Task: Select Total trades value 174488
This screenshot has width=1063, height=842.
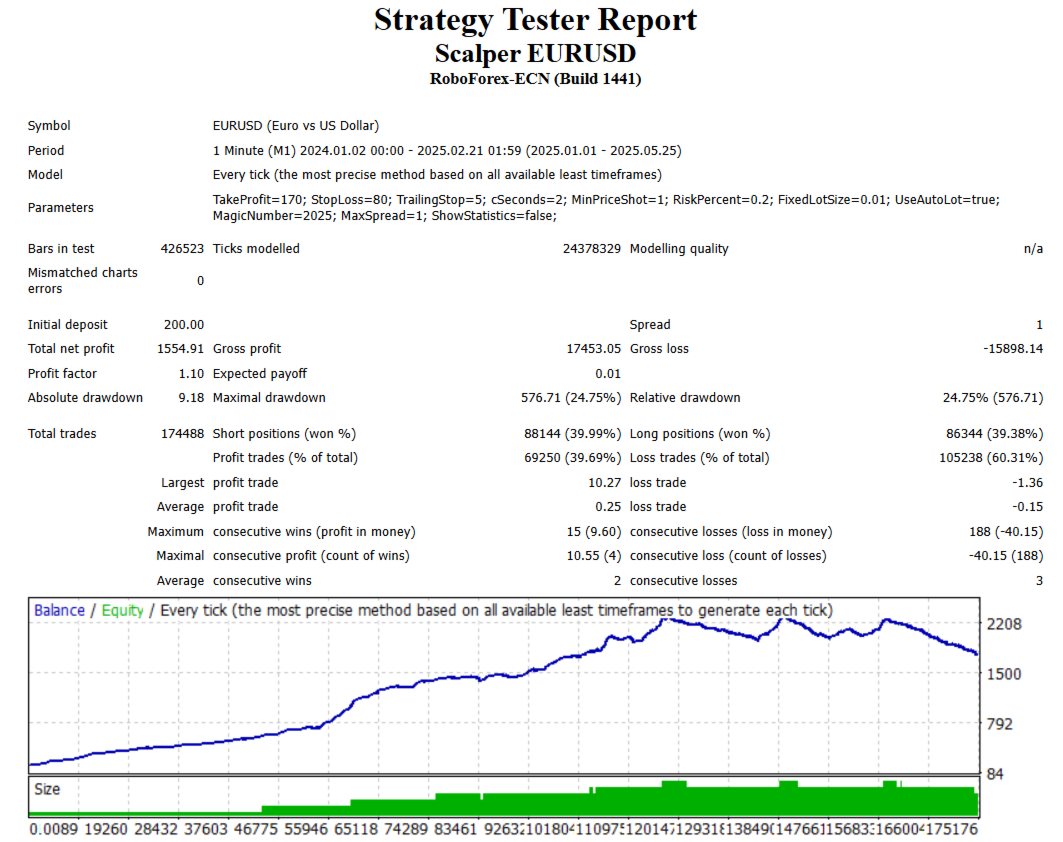Action: [x=182, y=434]
